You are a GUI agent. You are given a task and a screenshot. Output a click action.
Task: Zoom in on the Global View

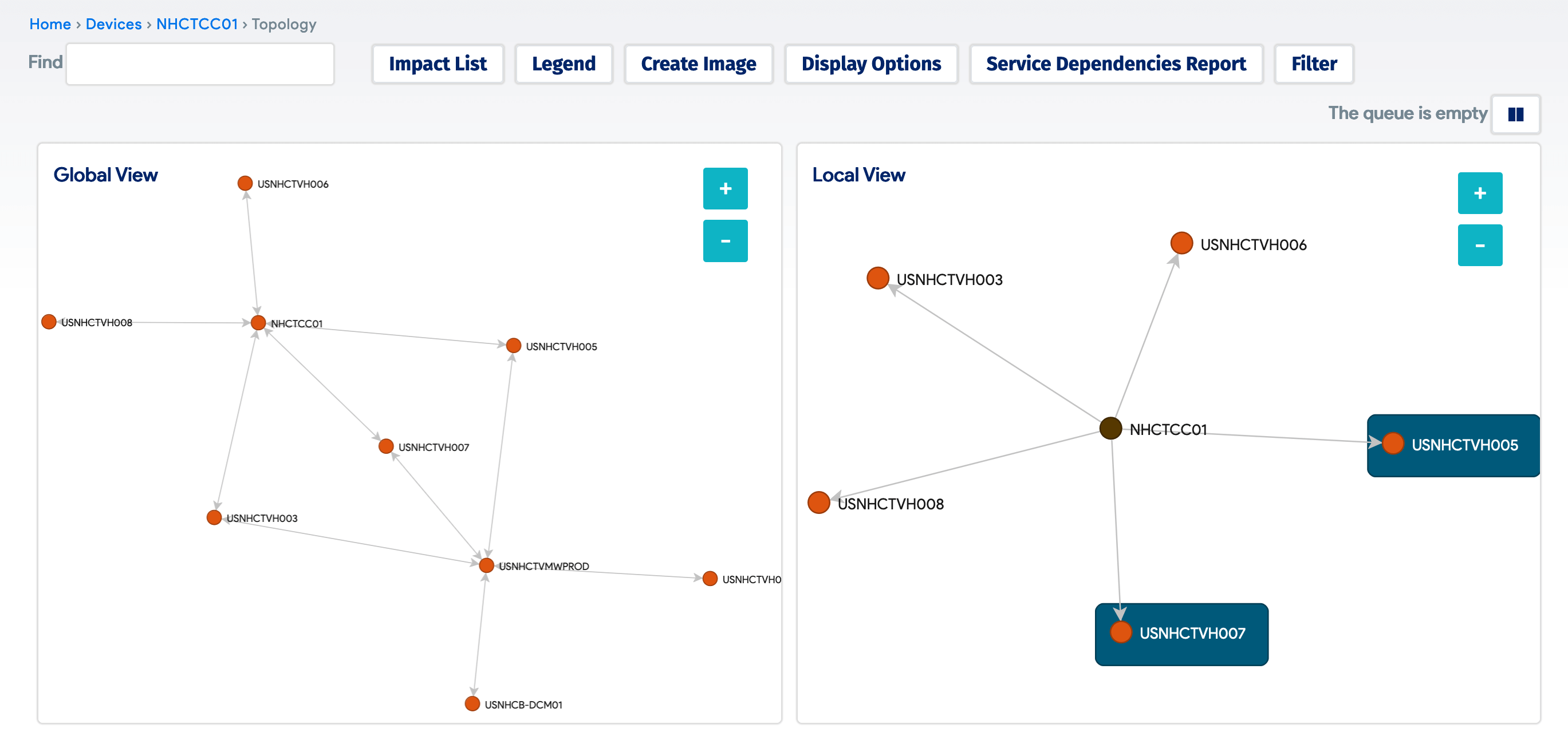(x=725, y=188)
